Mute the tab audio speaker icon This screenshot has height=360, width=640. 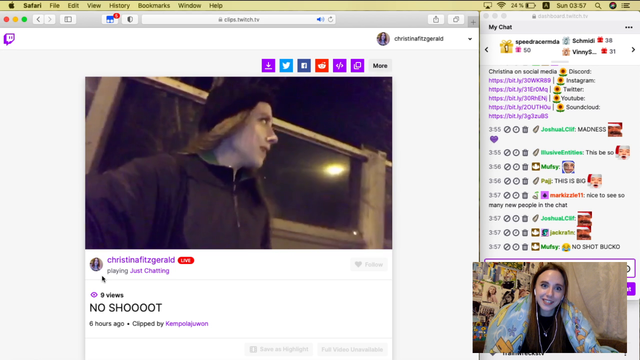(320, 19)
